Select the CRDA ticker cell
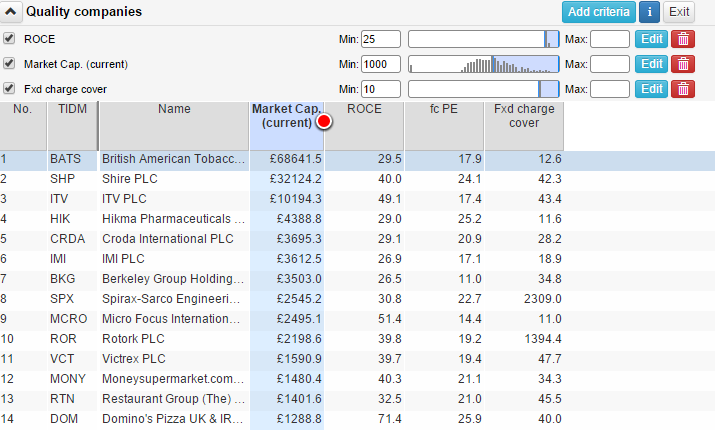 pyautogui.click(x=67, y=239)
